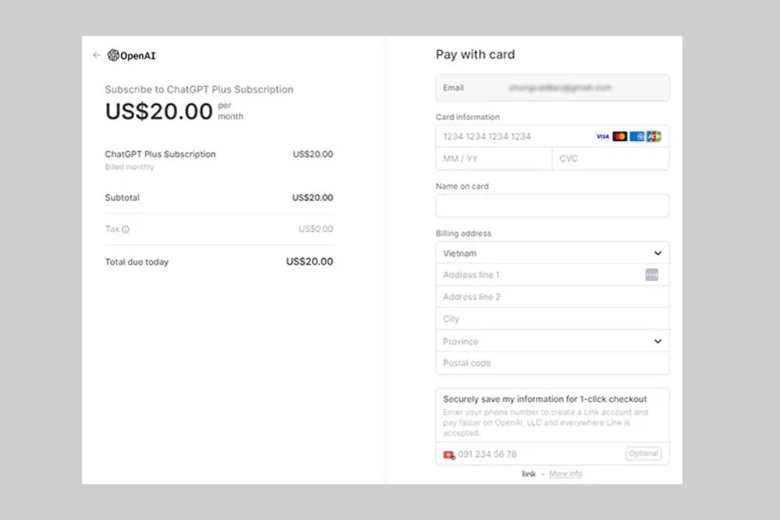Select the Name on card field
This screenshot has width=780, height=520.
[x=552, y=206]
